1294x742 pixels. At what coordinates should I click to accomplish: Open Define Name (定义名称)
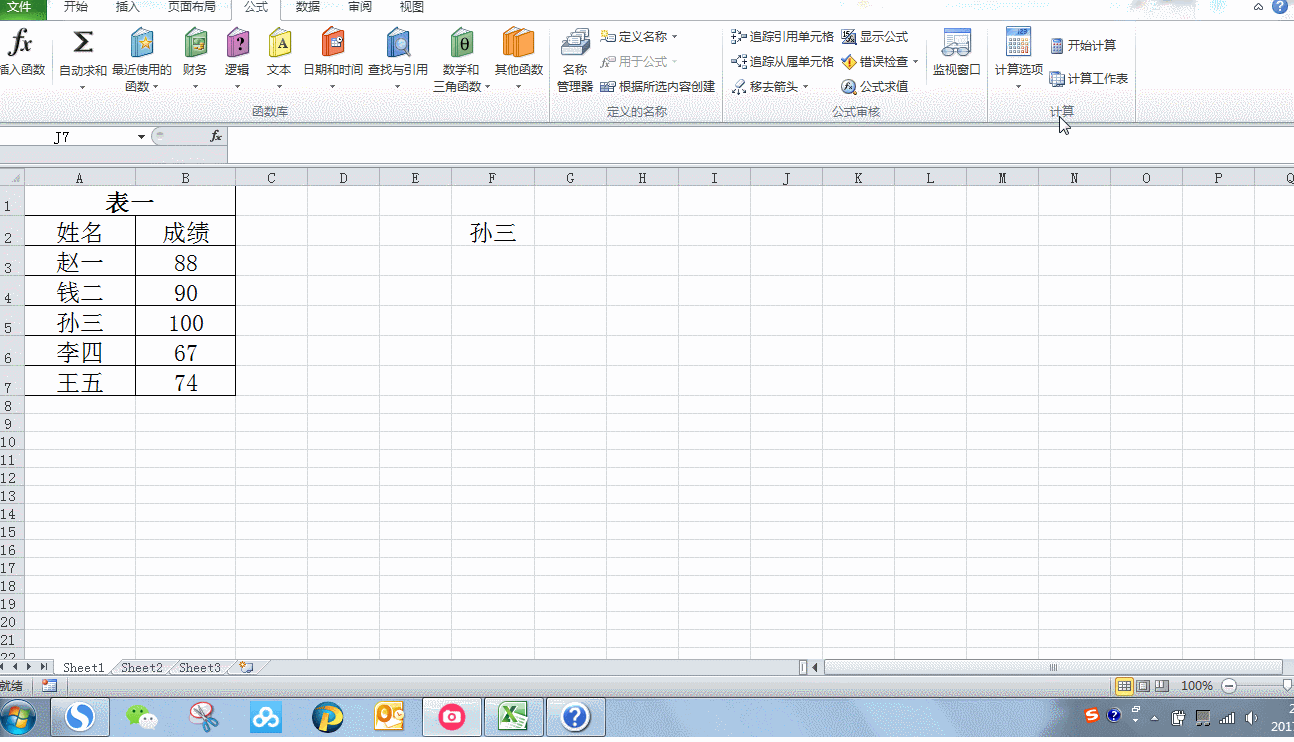click(634, 36)
